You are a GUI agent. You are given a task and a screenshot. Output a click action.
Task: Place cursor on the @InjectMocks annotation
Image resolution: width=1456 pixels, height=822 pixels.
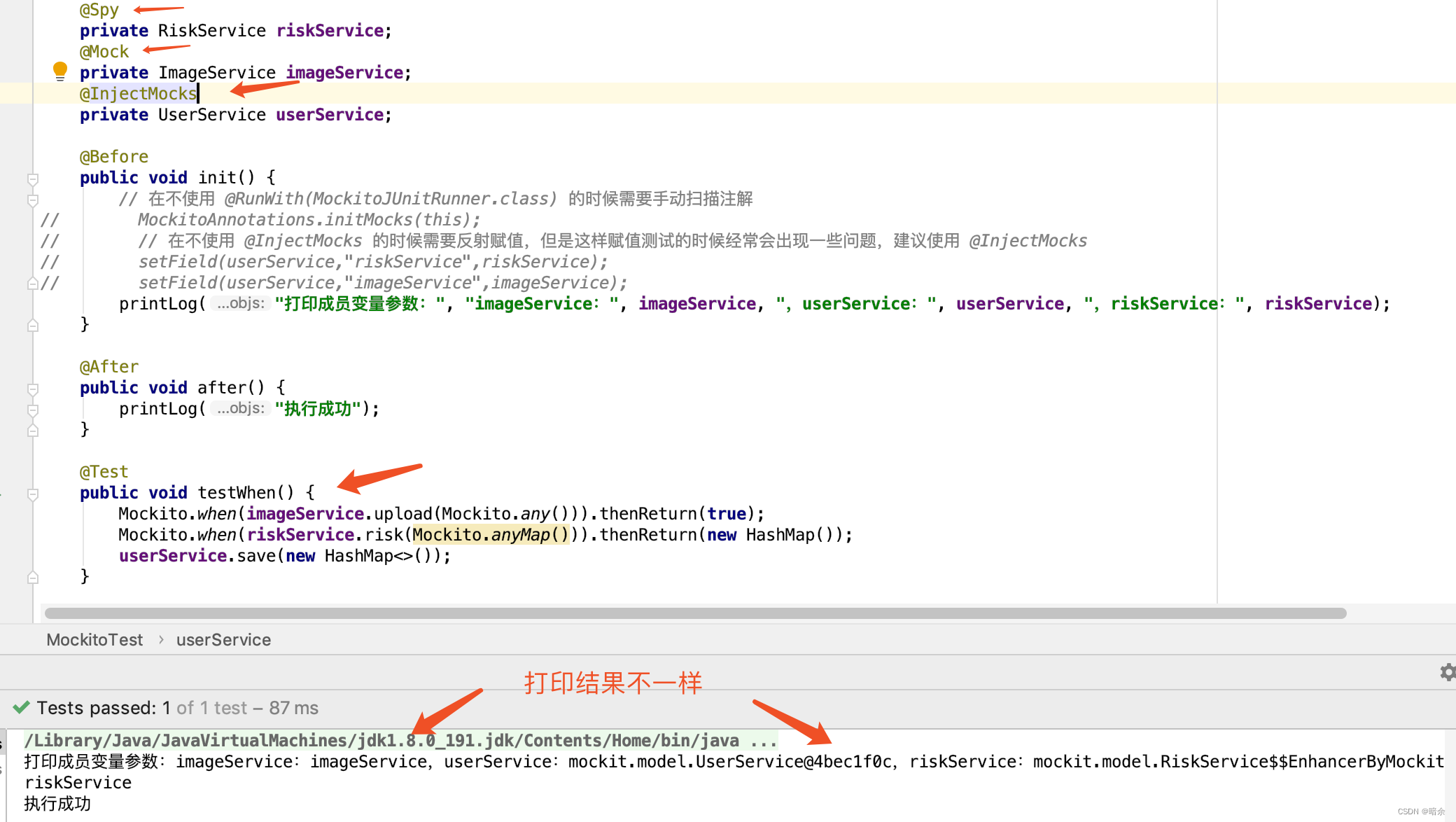coord(139,93)
